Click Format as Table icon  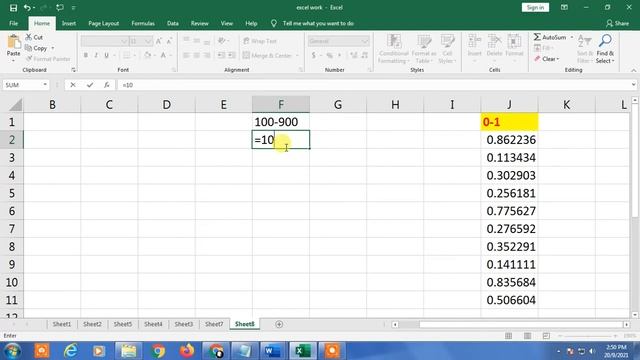pyautogui.click(x=424, y=49)
